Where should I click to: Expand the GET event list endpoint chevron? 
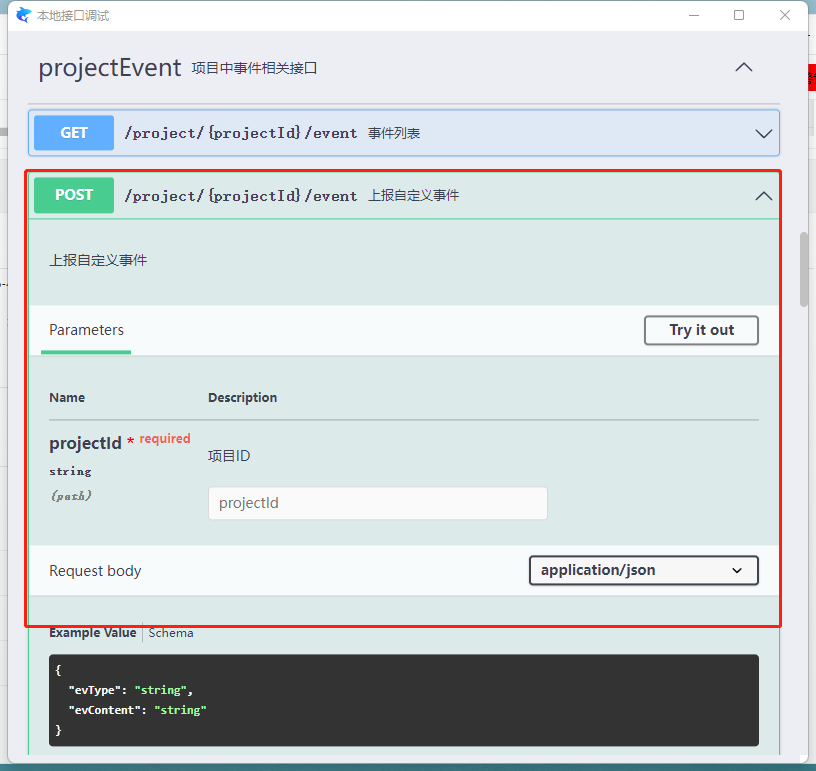pos(763,134)
